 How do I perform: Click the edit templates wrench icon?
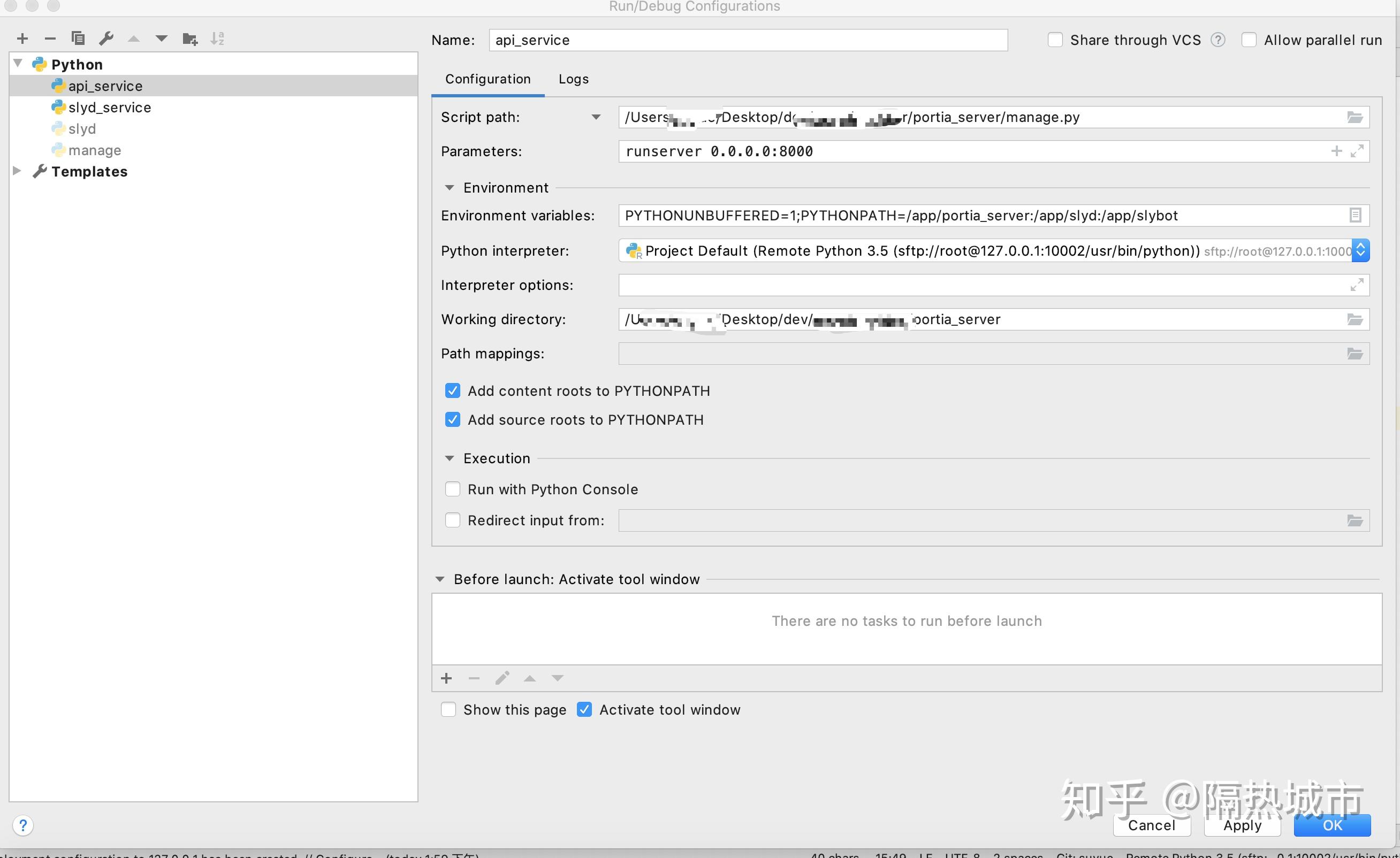point(106,39)
